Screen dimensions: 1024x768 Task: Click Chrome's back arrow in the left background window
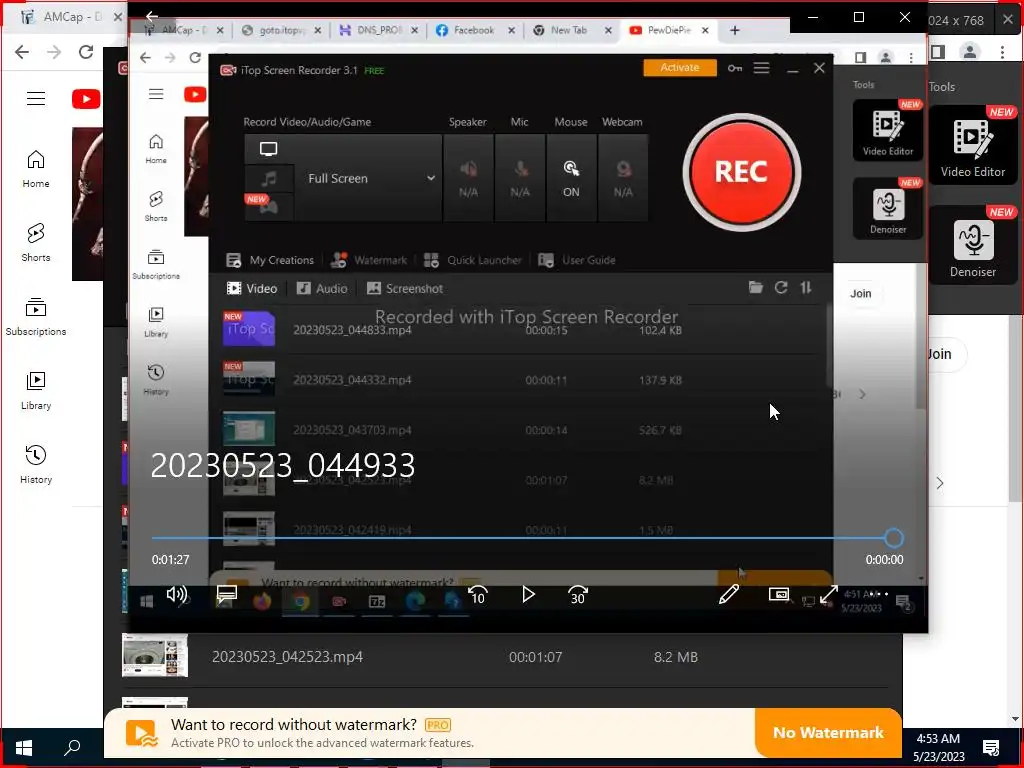coord(22,52)
